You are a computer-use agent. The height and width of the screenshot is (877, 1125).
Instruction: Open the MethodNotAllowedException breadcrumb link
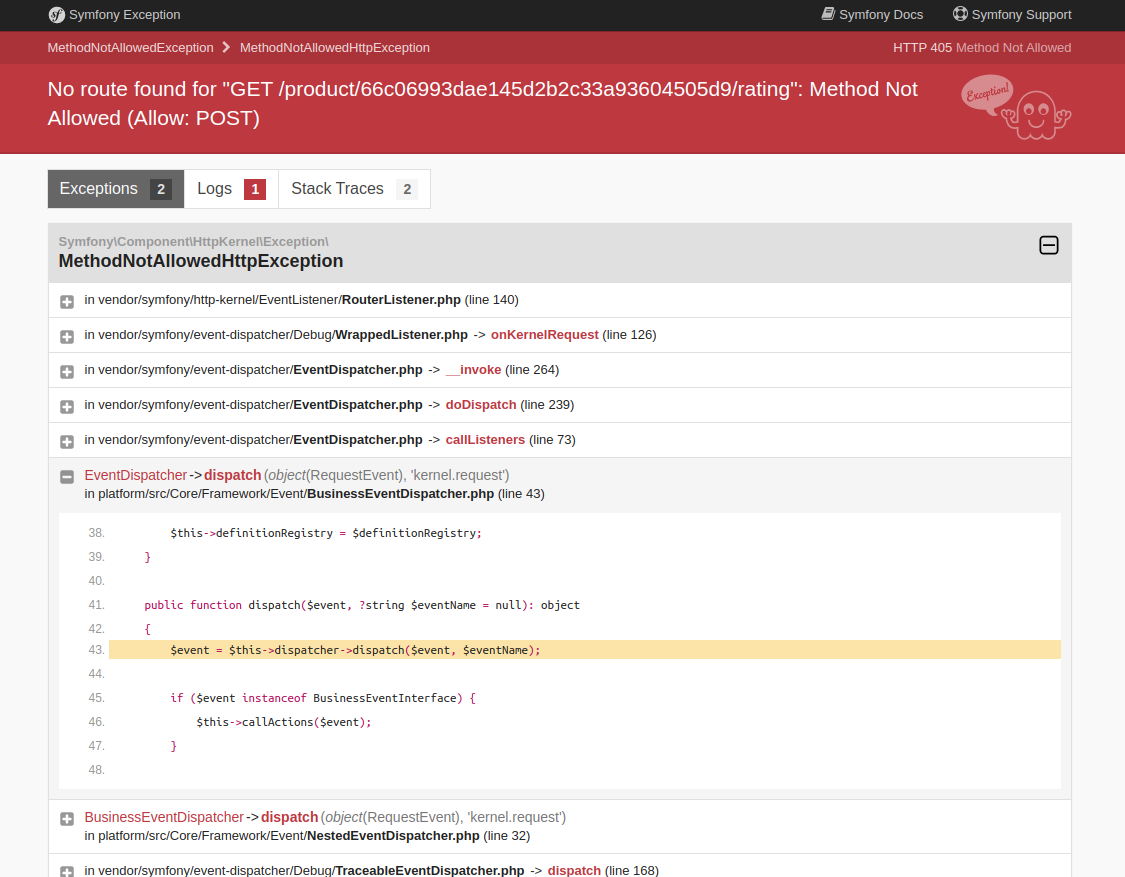[x=130, y=47]
